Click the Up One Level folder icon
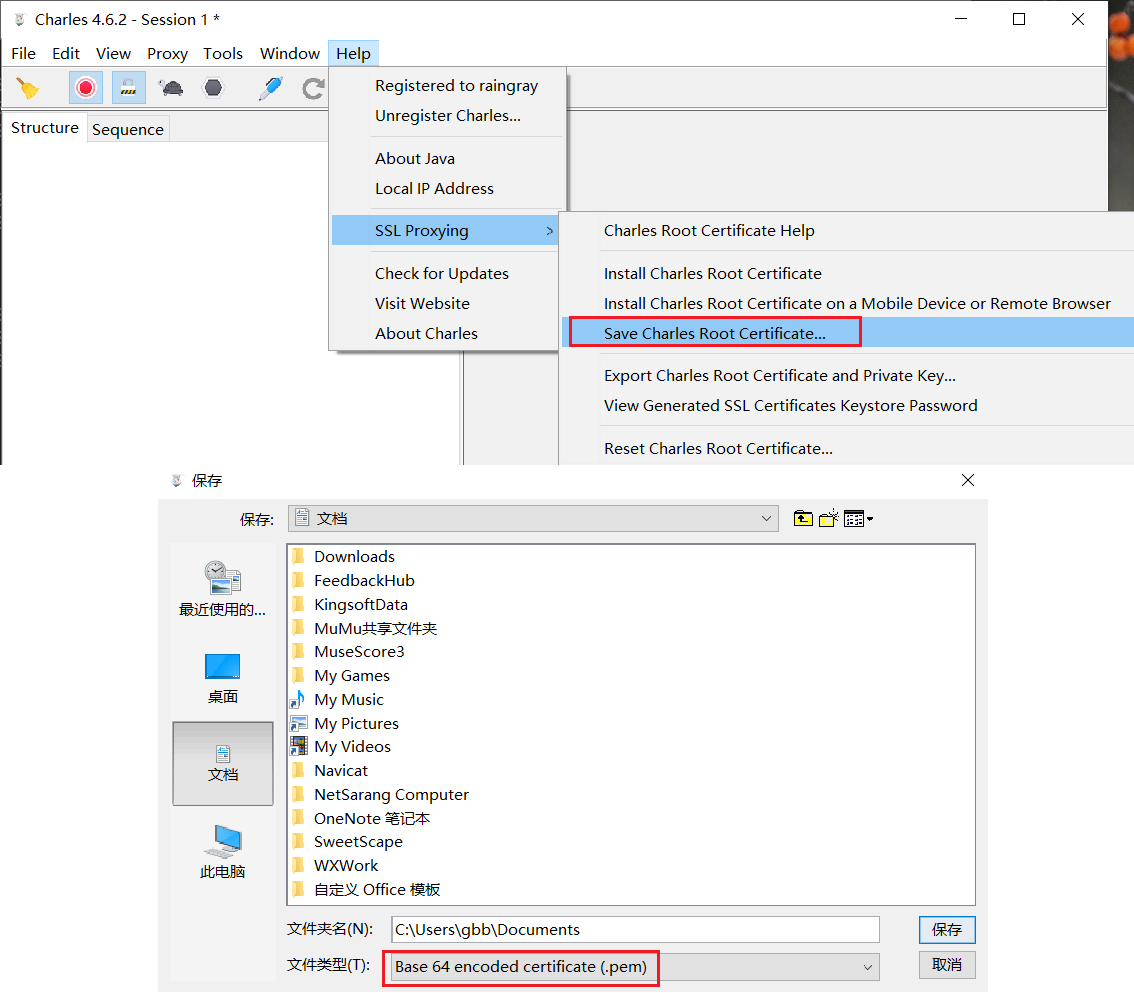The width and height of the screenshot is (1134, 993). [803, 518]
